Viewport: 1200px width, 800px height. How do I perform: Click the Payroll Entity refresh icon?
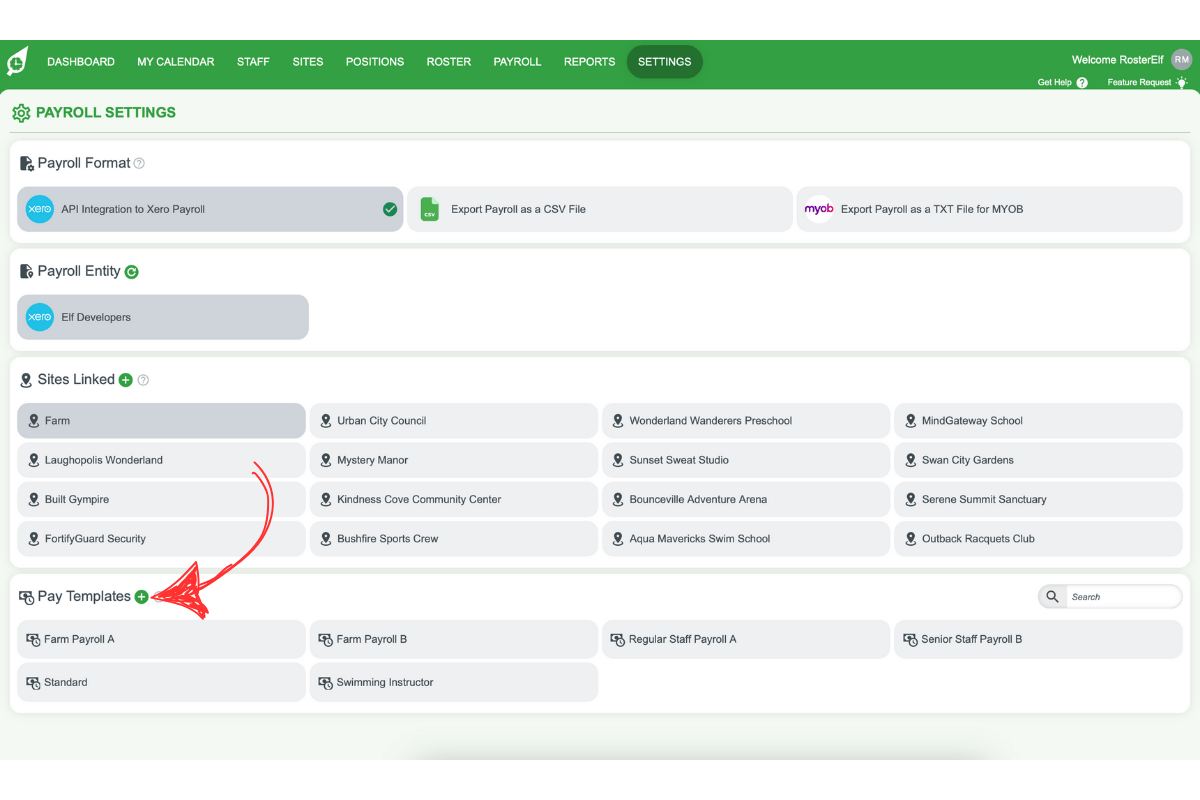pyautogui.click(x=134, y=271)
